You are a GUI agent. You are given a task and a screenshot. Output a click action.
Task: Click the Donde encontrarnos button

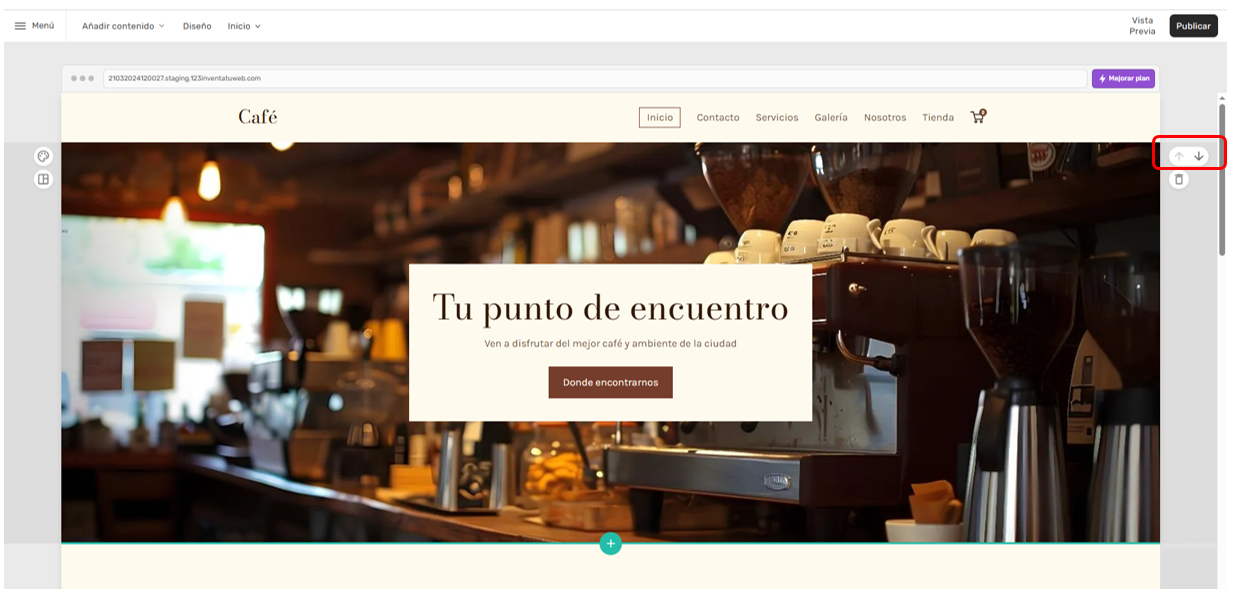[x=610, y=382]
